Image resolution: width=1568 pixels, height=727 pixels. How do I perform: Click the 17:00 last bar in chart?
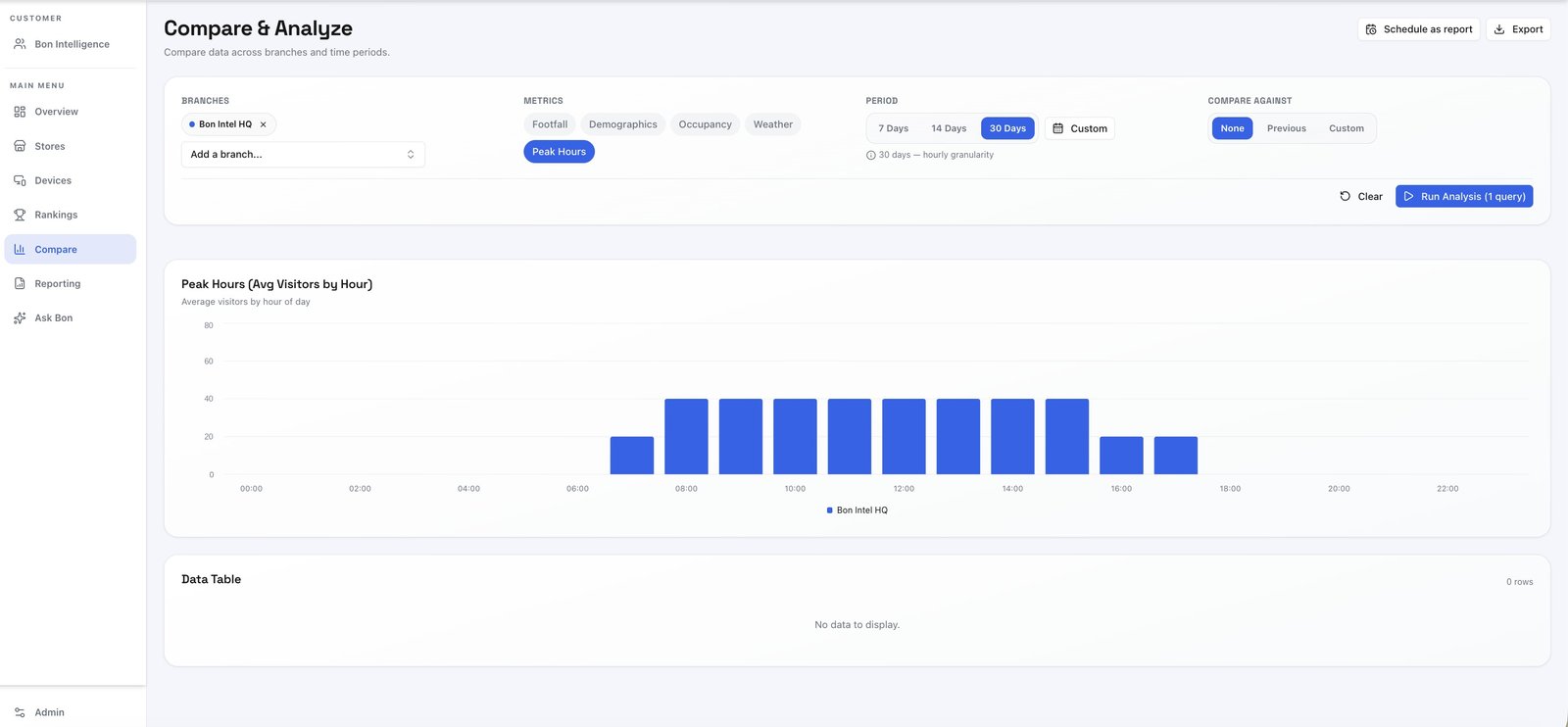point(1176,456)
